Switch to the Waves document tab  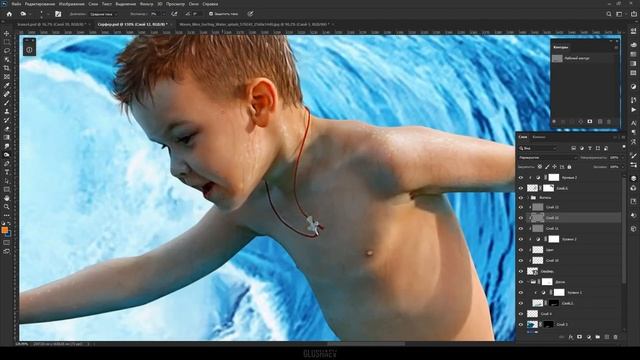click(254, 24)
